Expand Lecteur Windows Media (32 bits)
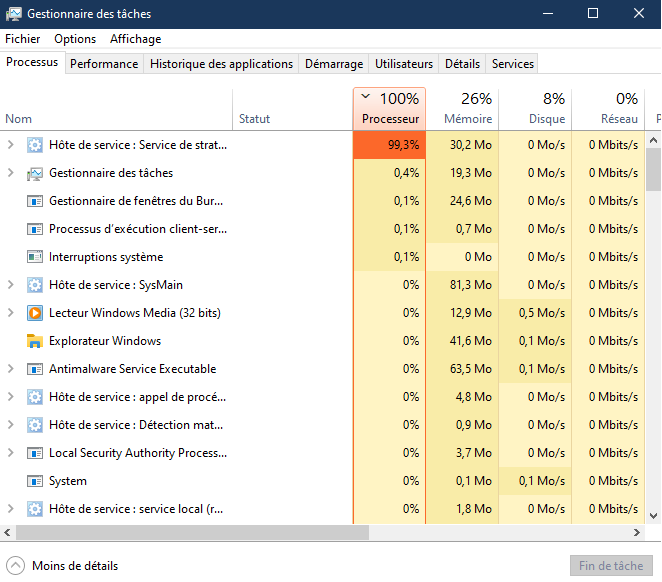Viewport: 662px width, 582px height. 11,313
